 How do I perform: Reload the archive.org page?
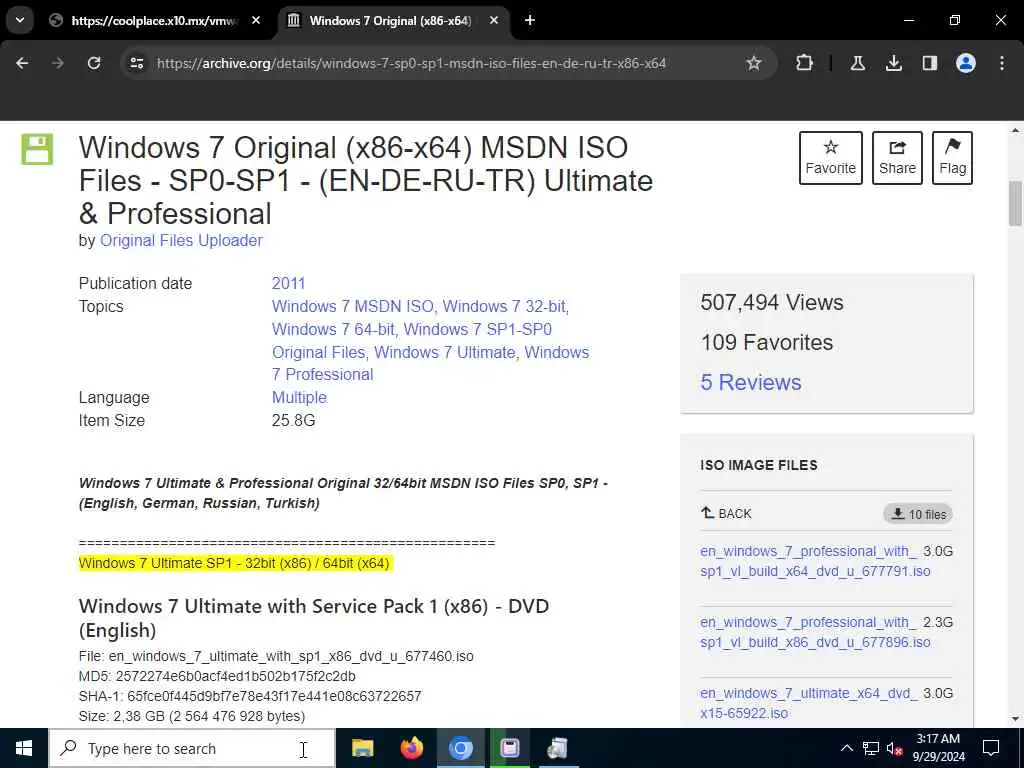coord(94,63)
